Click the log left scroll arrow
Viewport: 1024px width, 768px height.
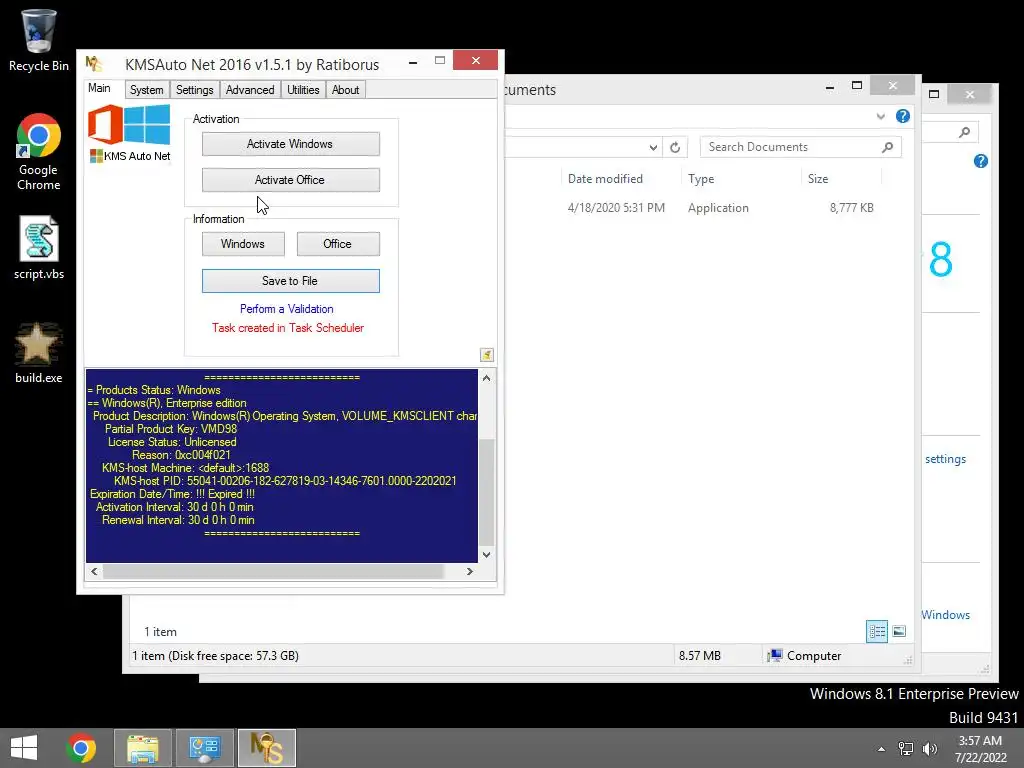(x=95, y=571)
